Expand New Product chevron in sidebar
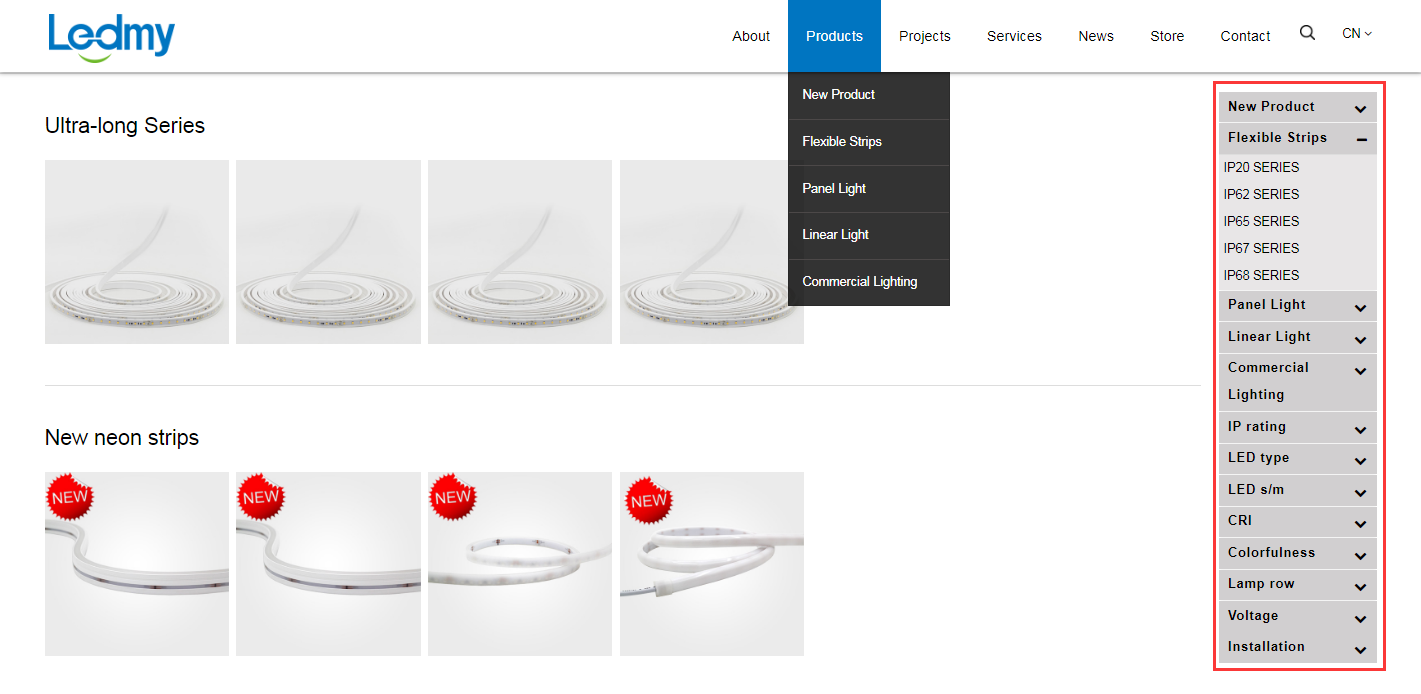 pos(1360,109)
